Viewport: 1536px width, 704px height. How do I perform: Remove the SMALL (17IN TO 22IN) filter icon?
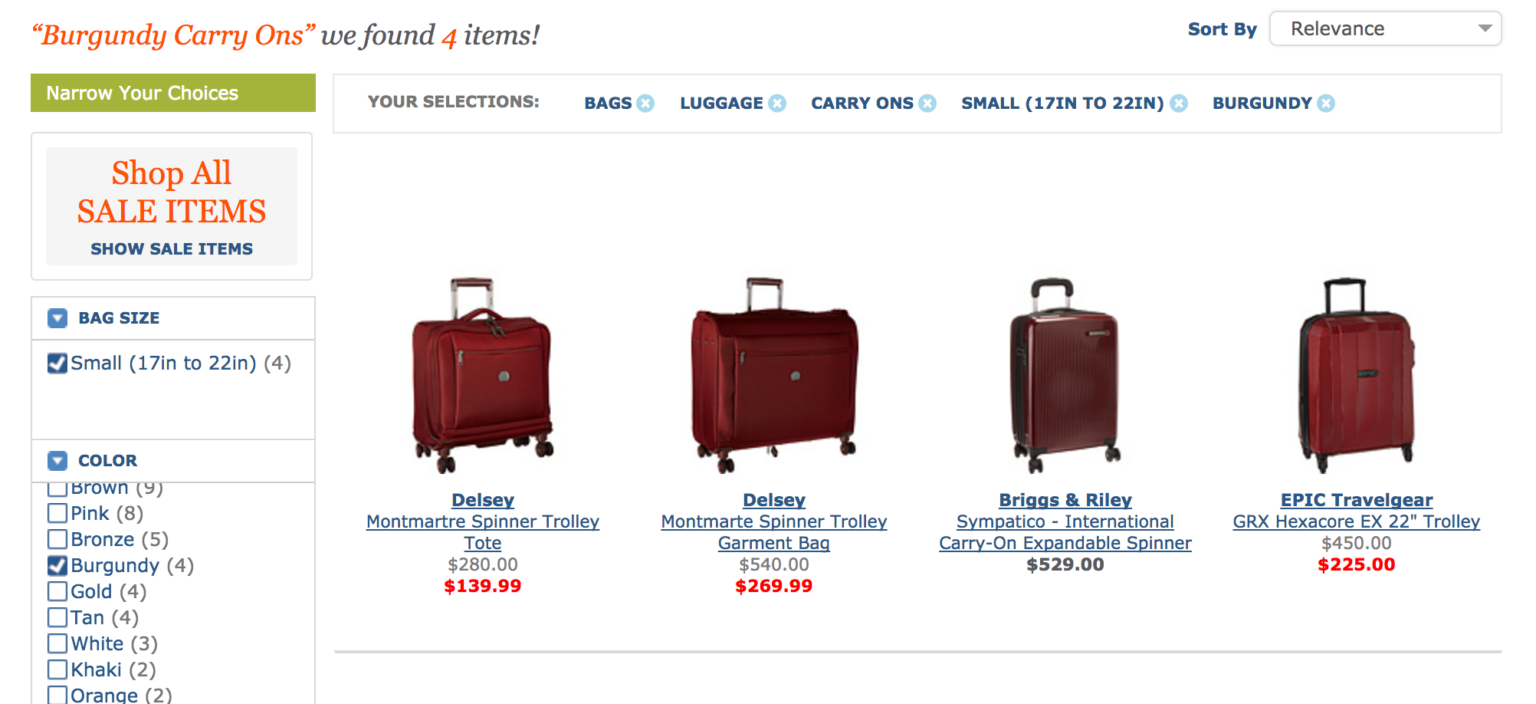tap(1179, 103)
